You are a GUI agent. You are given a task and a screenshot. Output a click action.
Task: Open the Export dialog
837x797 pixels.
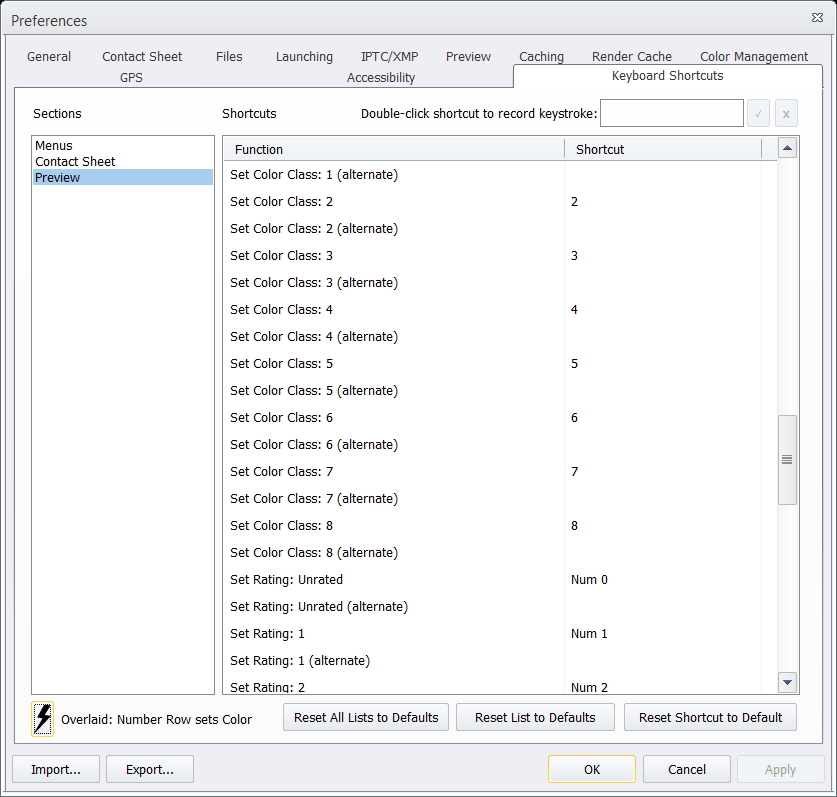pos(149,769)
